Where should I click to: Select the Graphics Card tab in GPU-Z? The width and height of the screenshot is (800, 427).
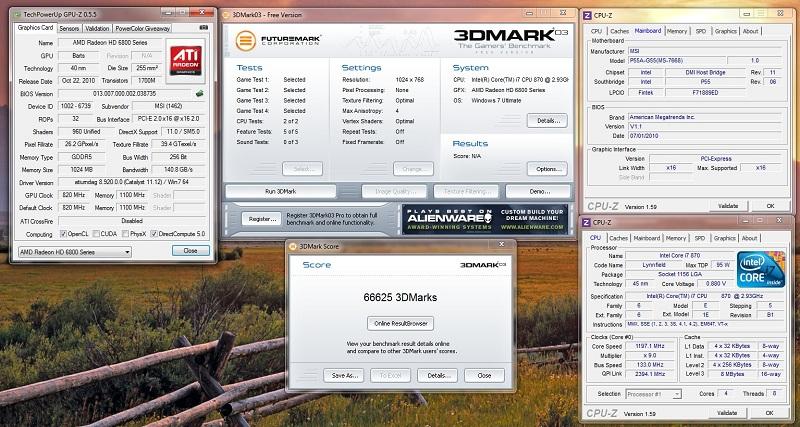36,28
